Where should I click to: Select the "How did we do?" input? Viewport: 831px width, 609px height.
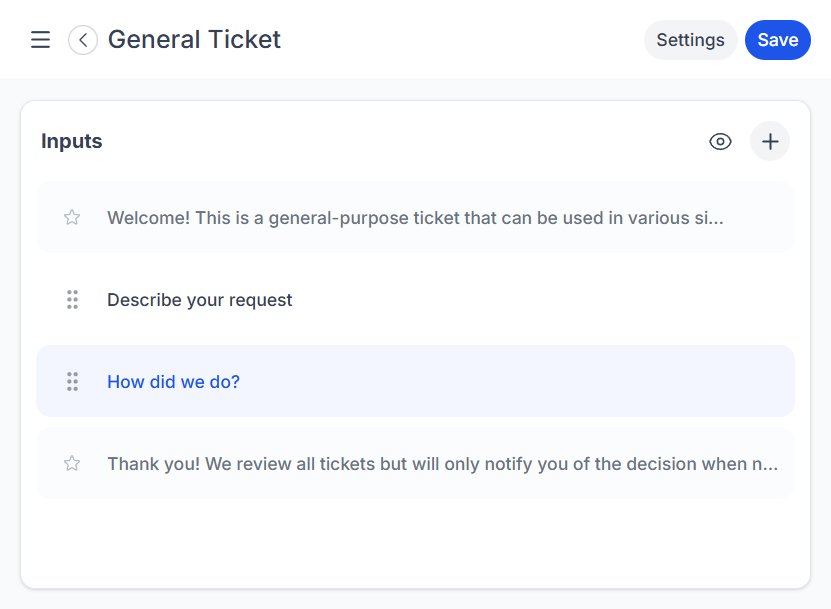click(x=174, y=382)
